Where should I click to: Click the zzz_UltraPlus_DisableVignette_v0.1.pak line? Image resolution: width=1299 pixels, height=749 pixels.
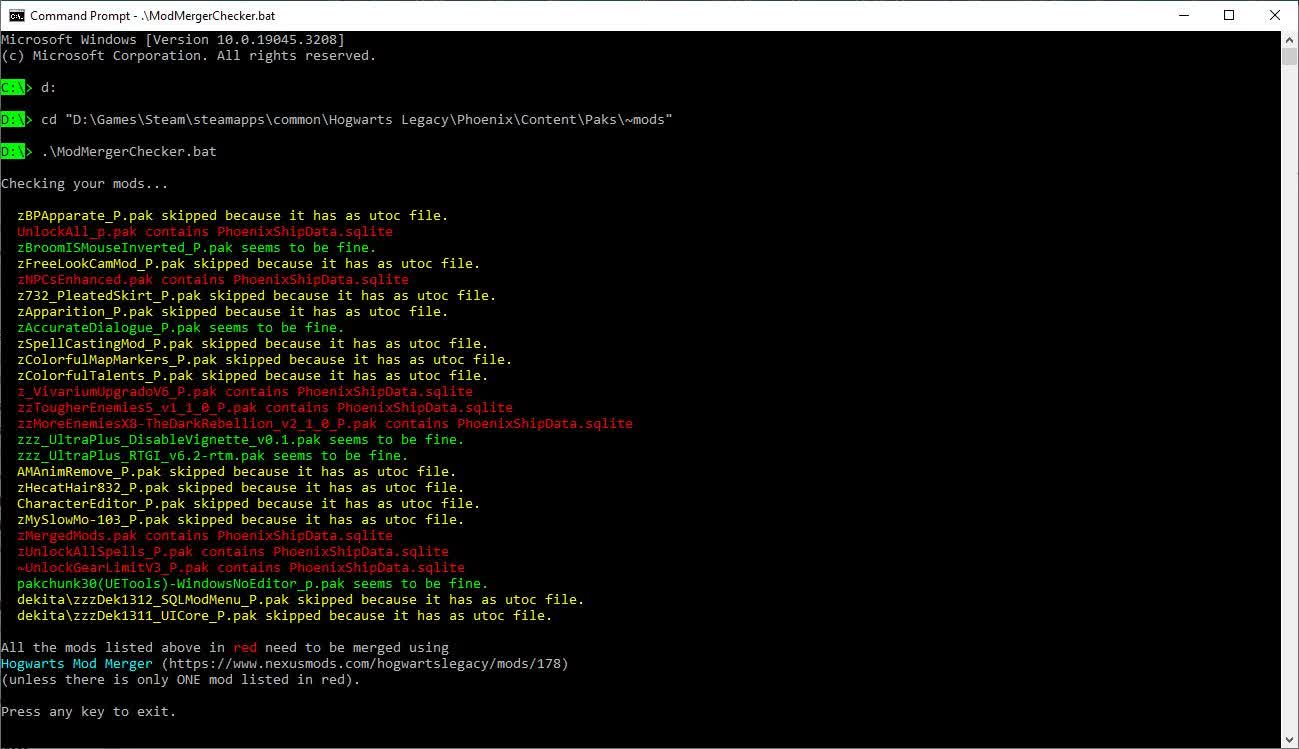(x=241, y=440)
